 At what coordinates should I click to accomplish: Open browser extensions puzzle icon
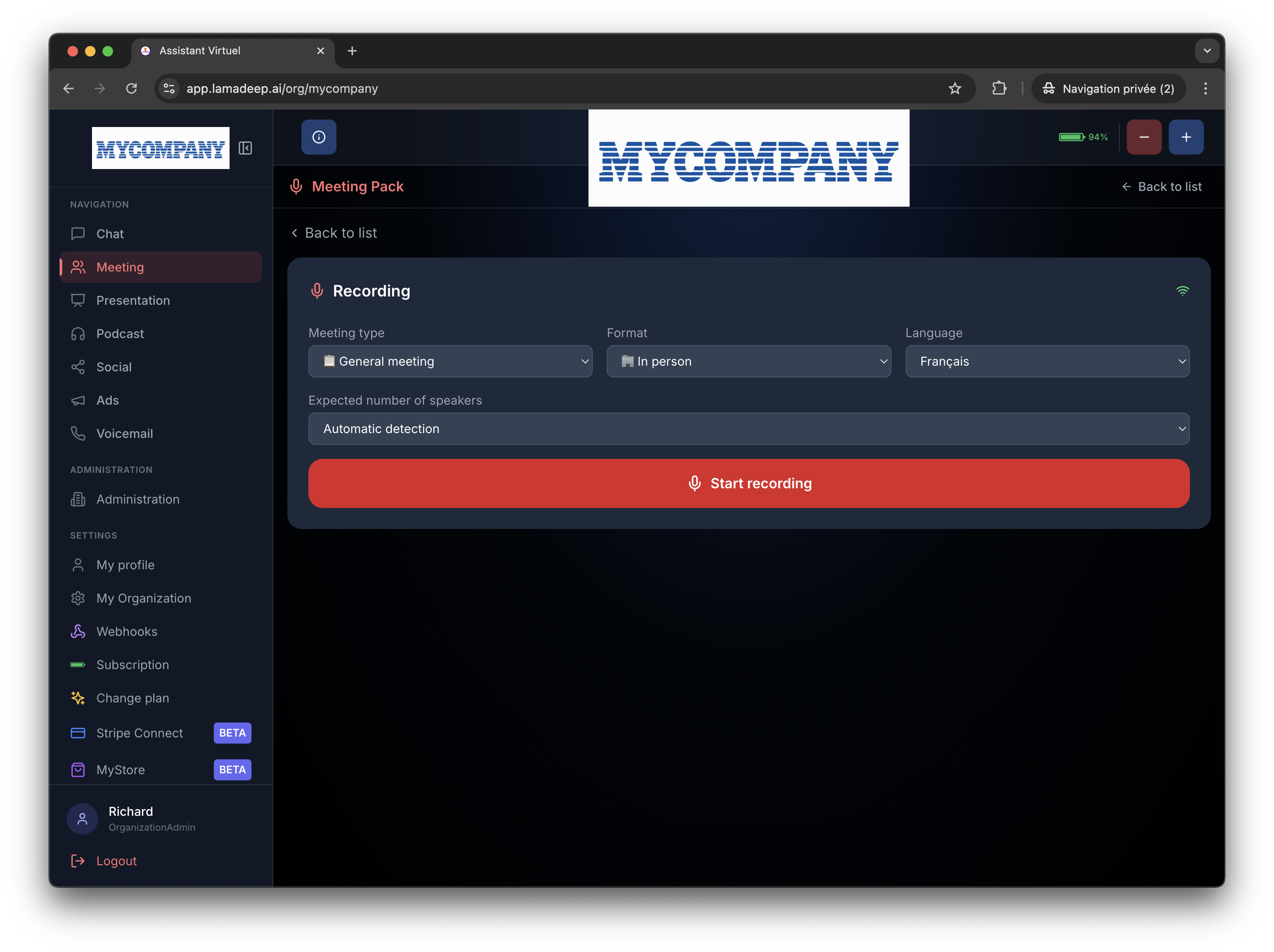(999, 88)
